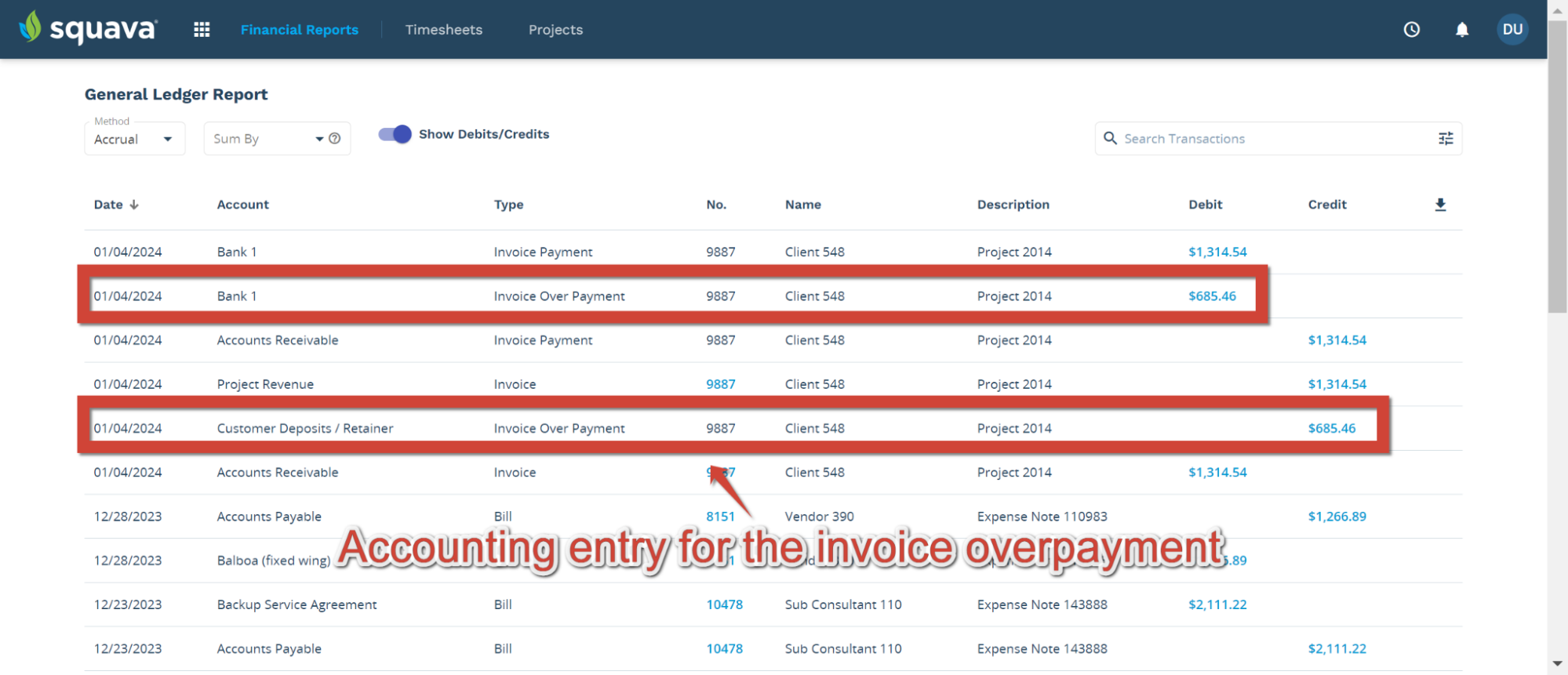Click the $2,111.22 debit amount

[1217, 604]
